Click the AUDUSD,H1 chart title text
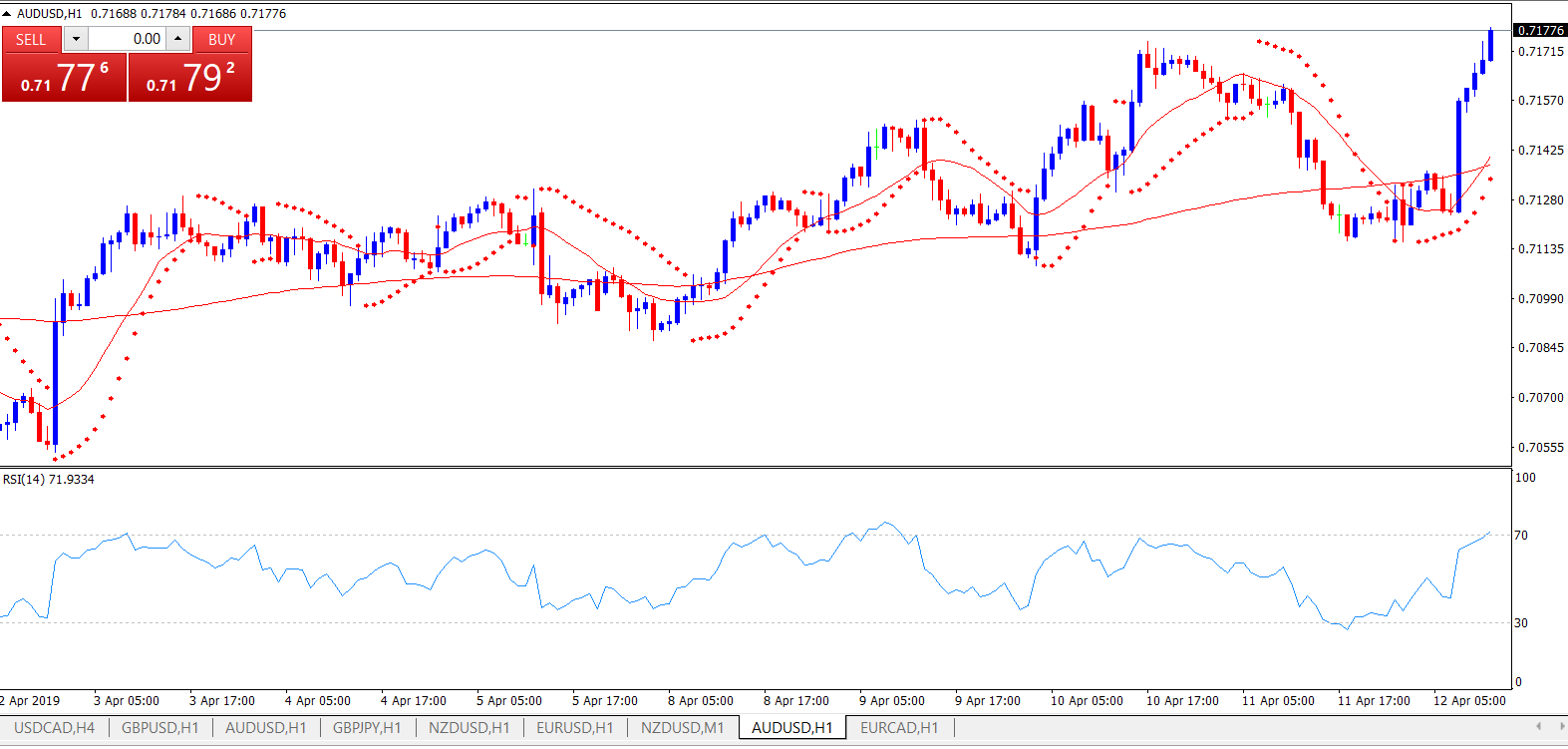The width and height of the screenshot is (1568, 749). (x=50, y=14)
